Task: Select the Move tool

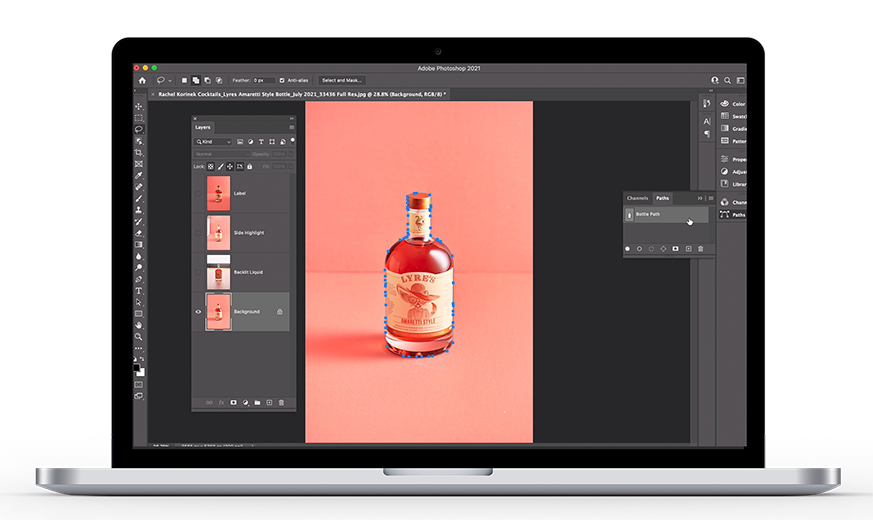Action: click(x=139, y=106)
